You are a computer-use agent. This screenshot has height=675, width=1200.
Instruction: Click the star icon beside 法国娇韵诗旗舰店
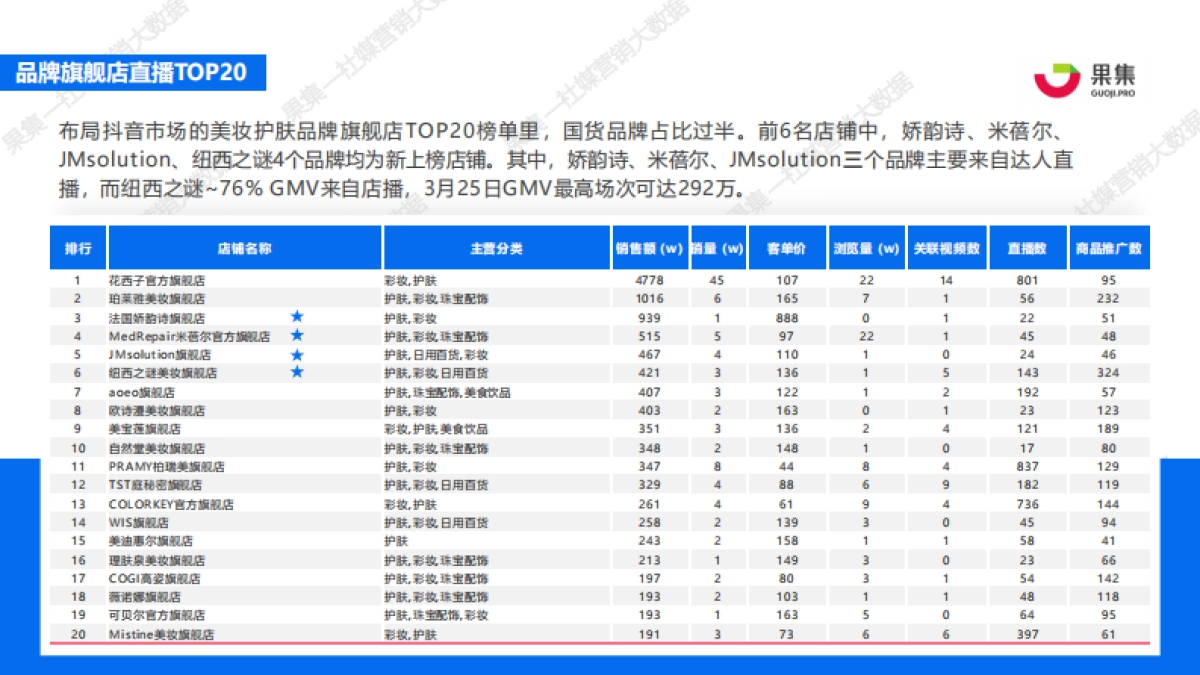[x=298, y=317]
